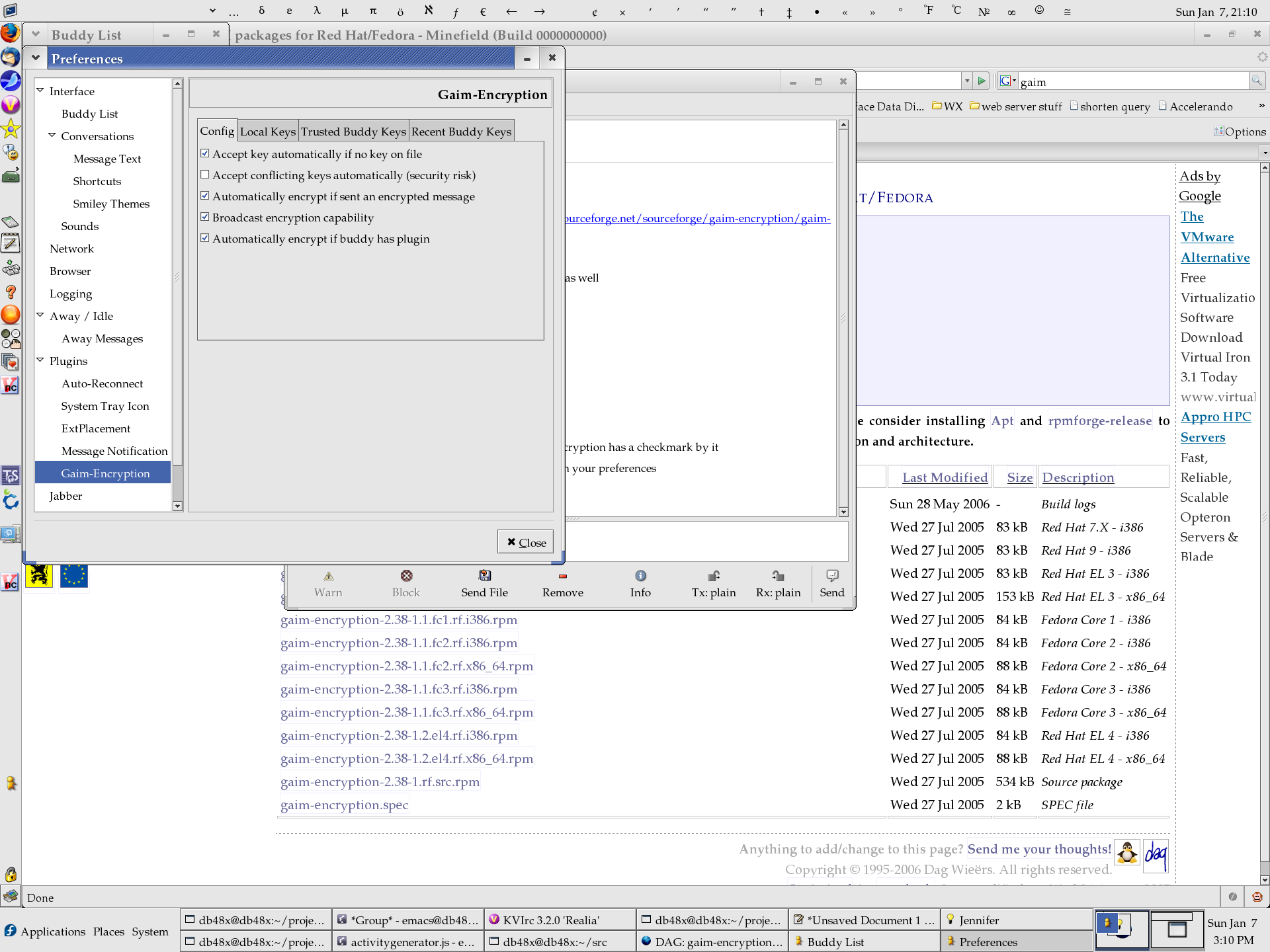Toggle Broadcast encryption capability

[205, 217]
